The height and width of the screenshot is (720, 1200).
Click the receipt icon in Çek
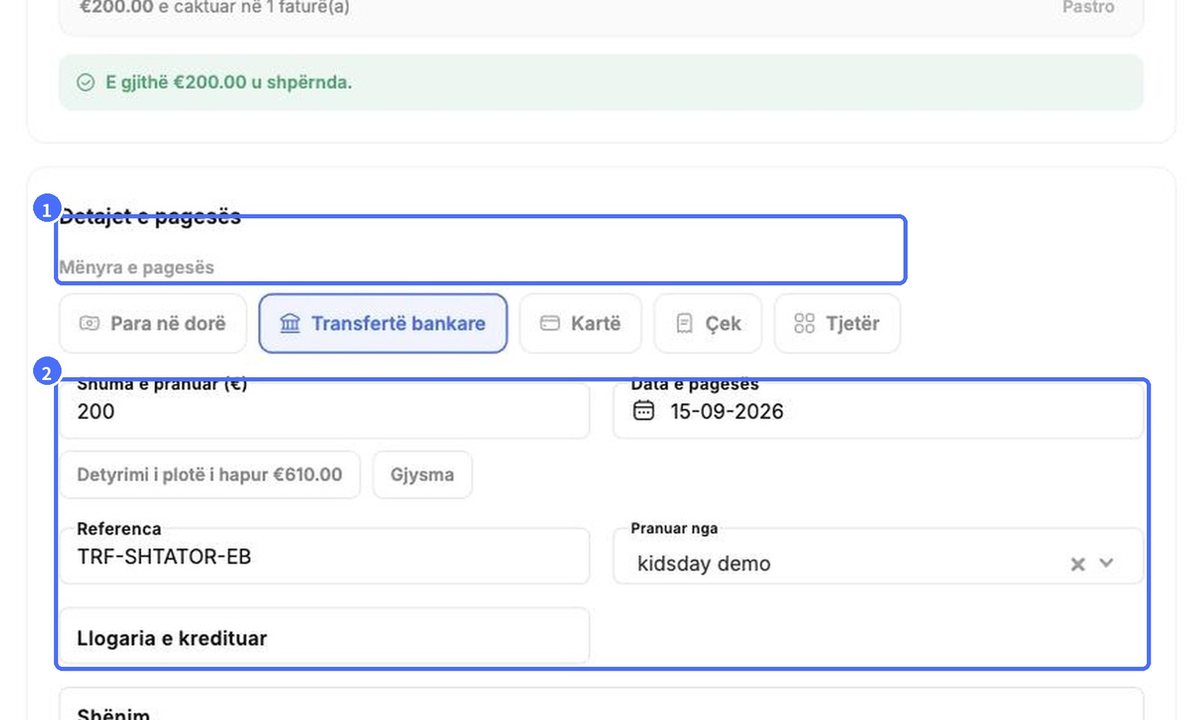coord(684,323)
